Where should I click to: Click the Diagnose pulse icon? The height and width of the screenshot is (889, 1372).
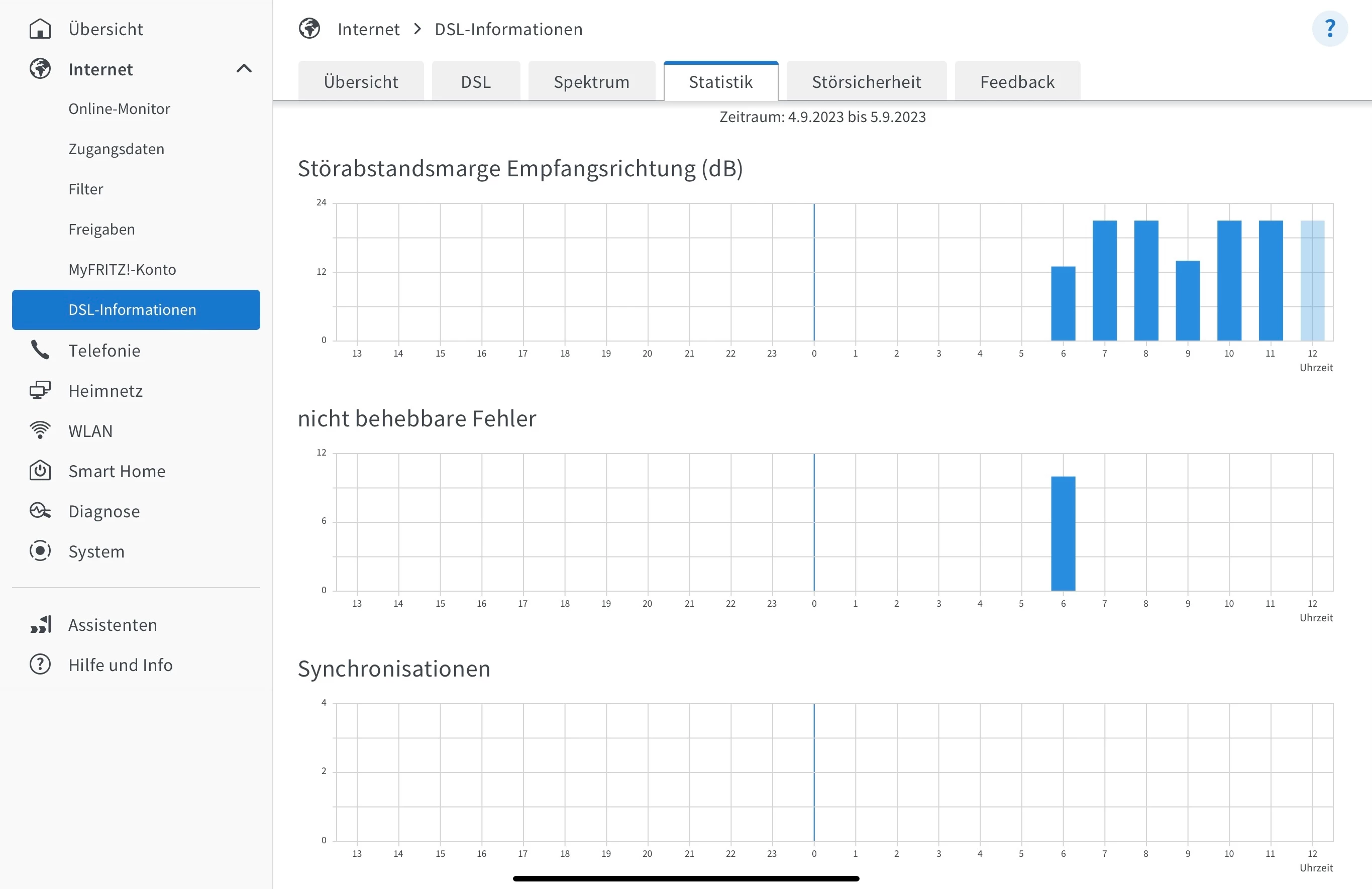tap(40, 511)
